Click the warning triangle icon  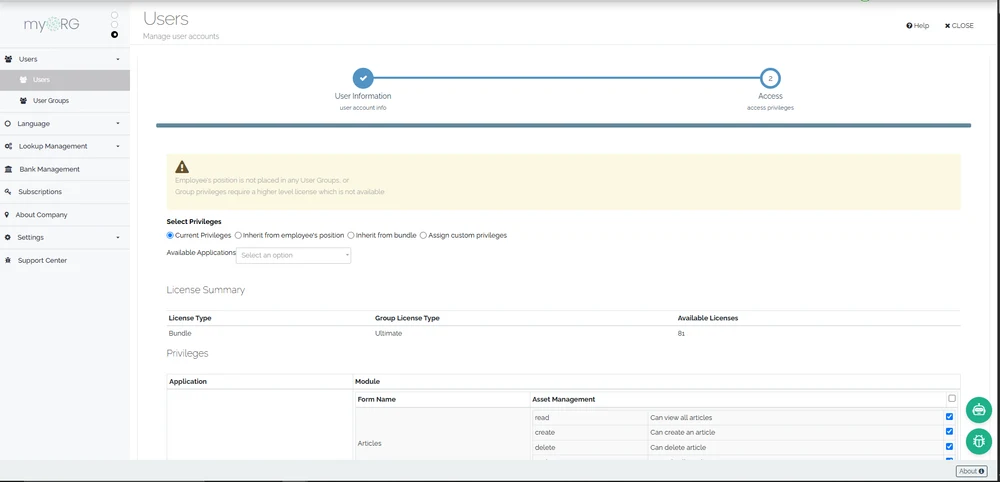coord(182,166)
